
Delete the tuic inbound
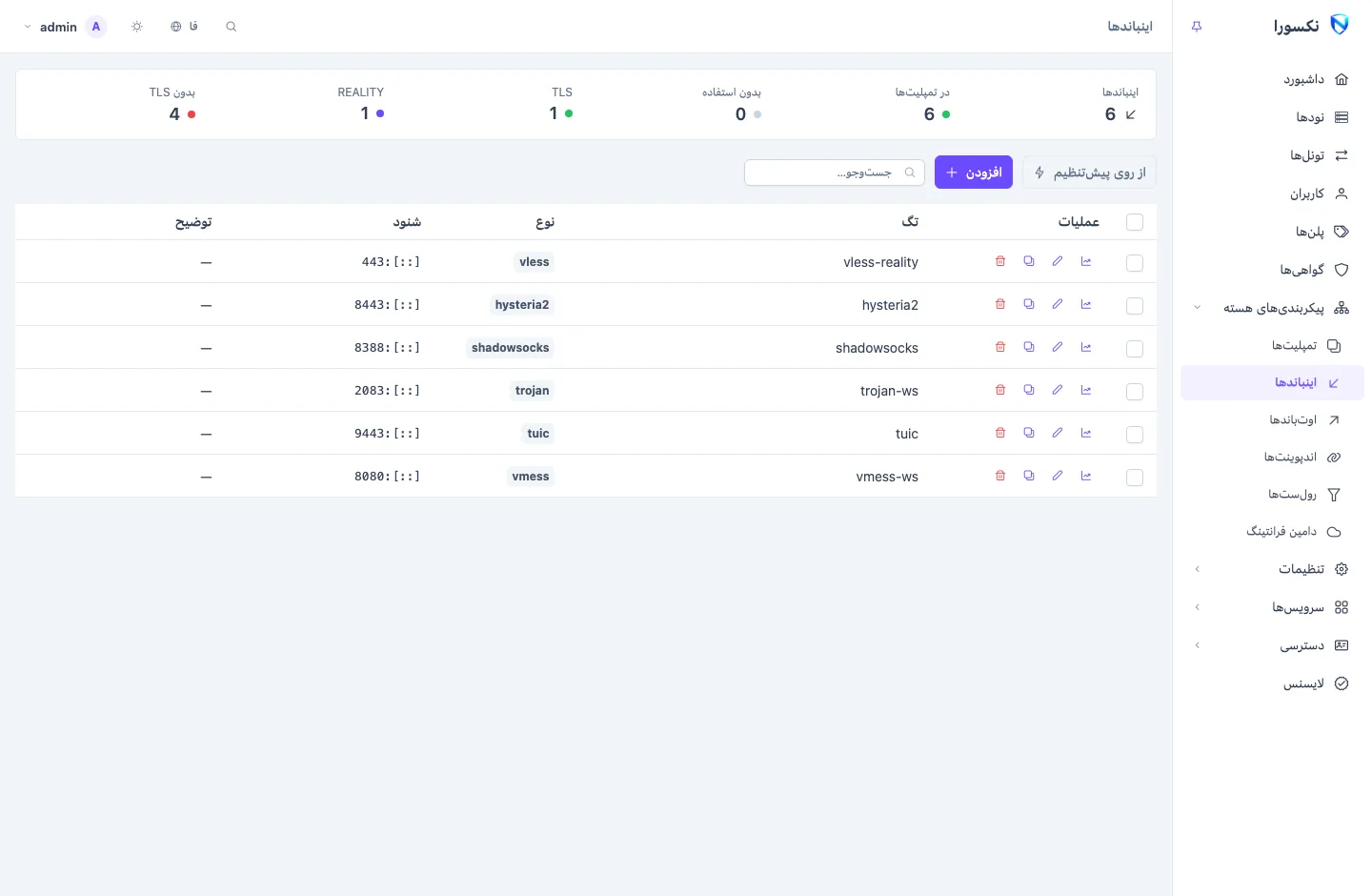tap(1000, 433)
